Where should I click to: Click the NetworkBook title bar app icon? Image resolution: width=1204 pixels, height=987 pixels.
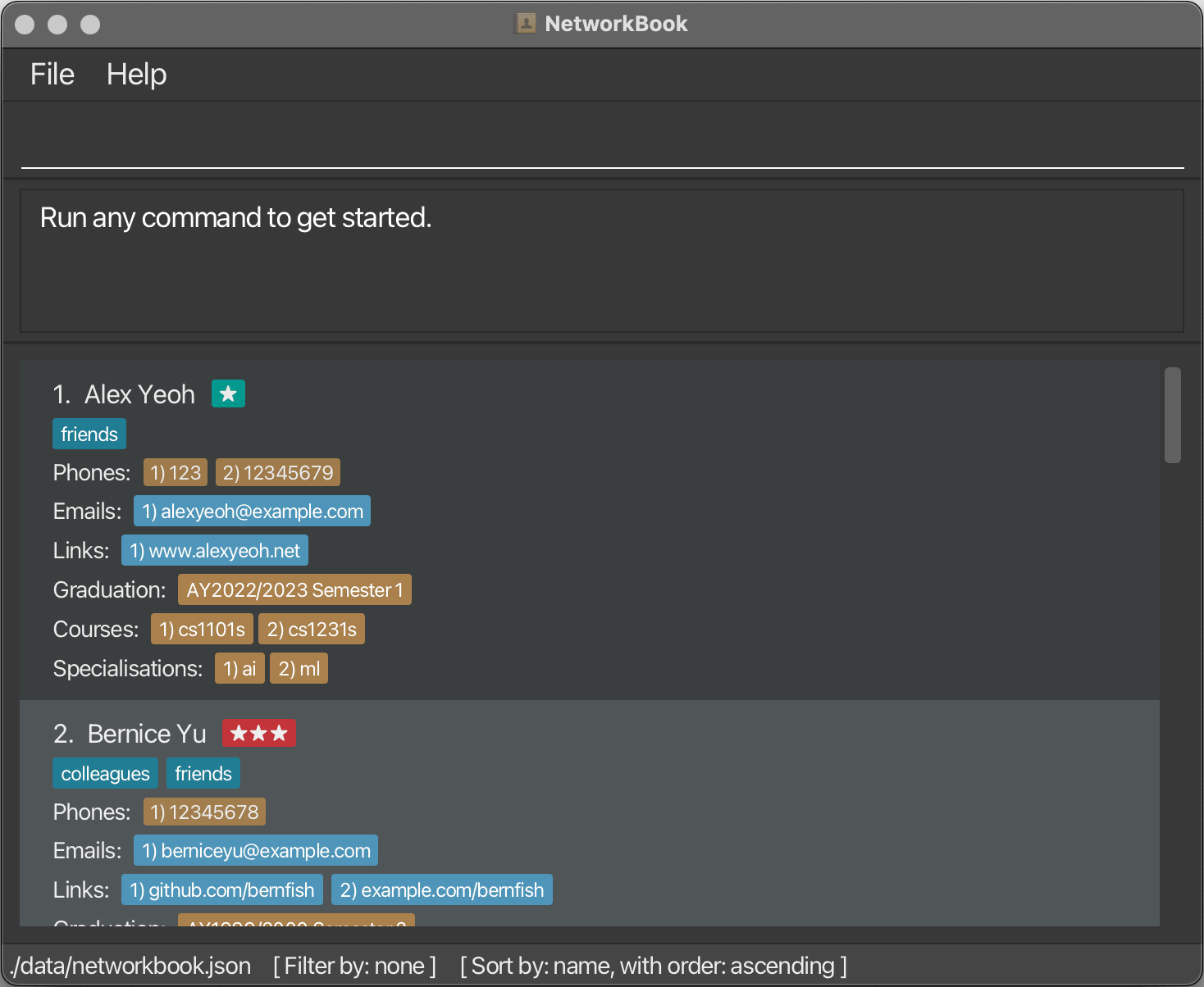(x=525, y=24)
